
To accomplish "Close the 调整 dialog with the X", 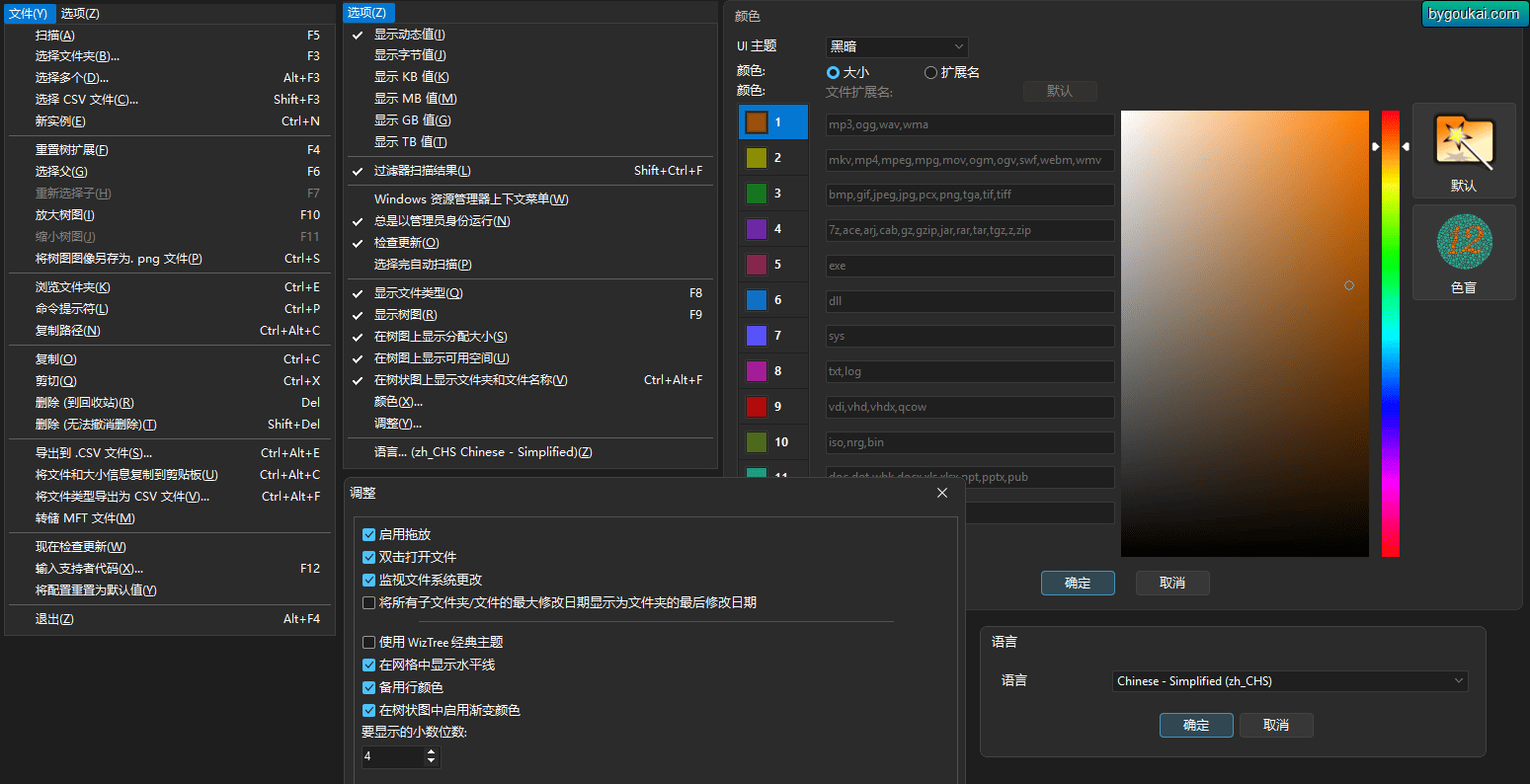I will point(942,493).
